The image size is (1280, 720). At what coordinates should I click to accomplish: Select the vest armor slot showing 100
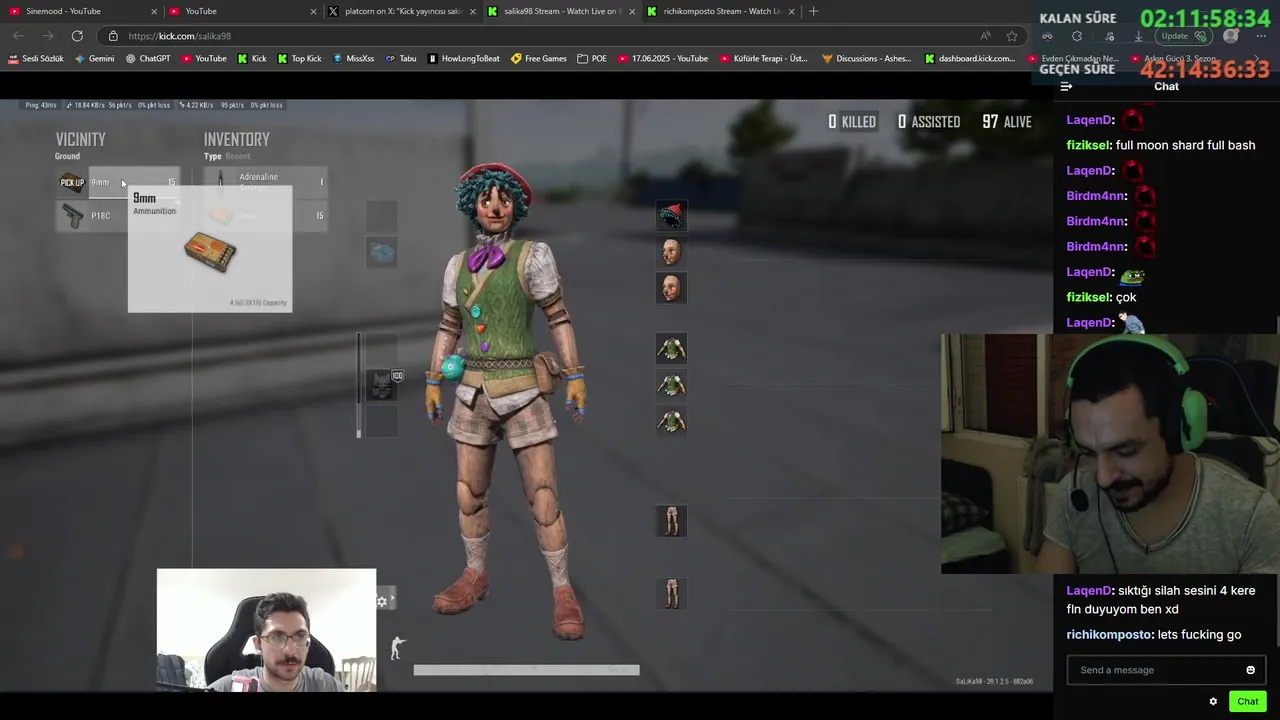[x=381, y=385]
